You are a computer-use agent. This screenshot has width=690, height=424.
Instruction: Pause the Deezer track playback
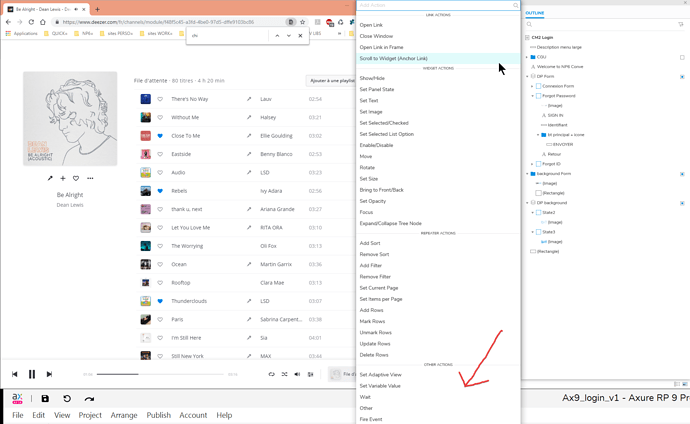coord(32,374)
